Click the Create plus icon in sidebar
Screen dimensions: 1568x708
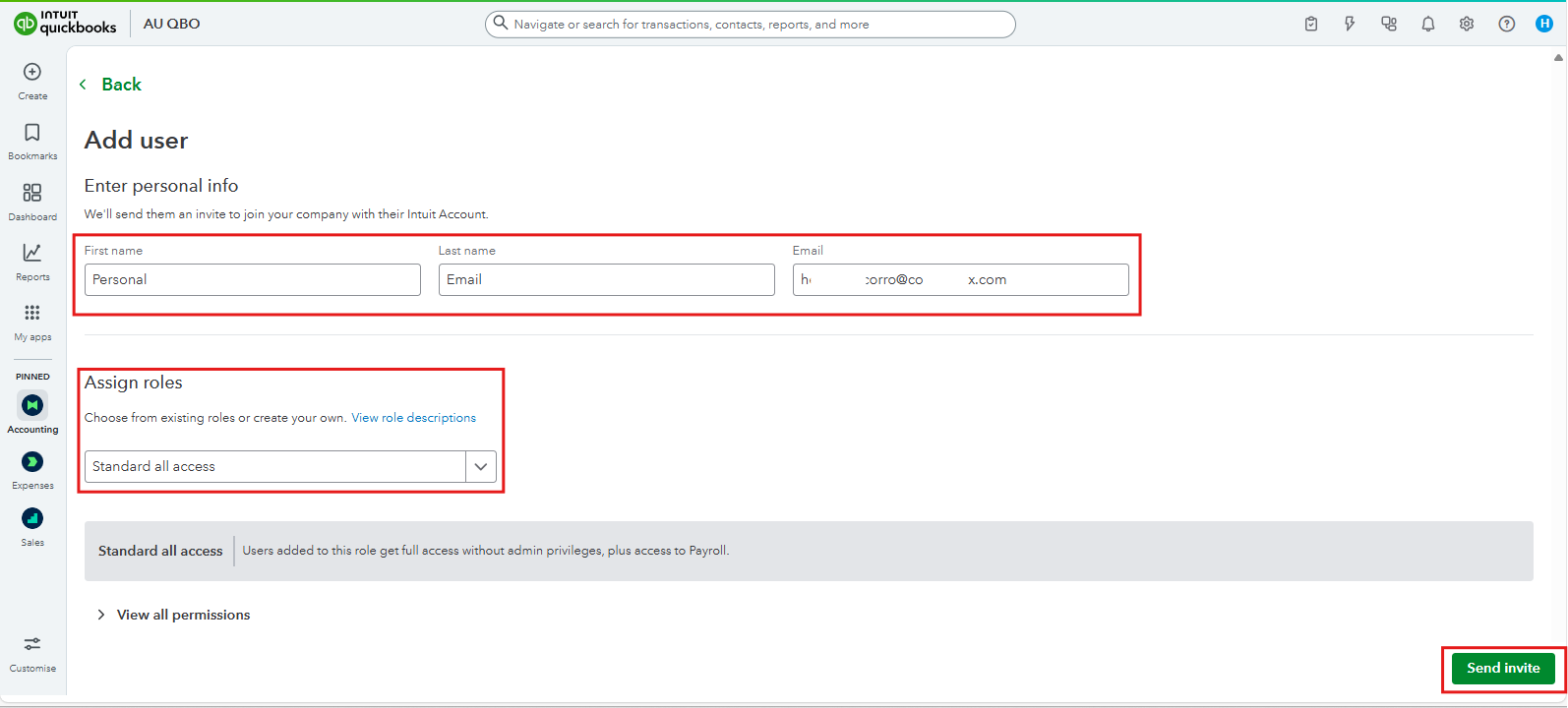click(32, 73)
